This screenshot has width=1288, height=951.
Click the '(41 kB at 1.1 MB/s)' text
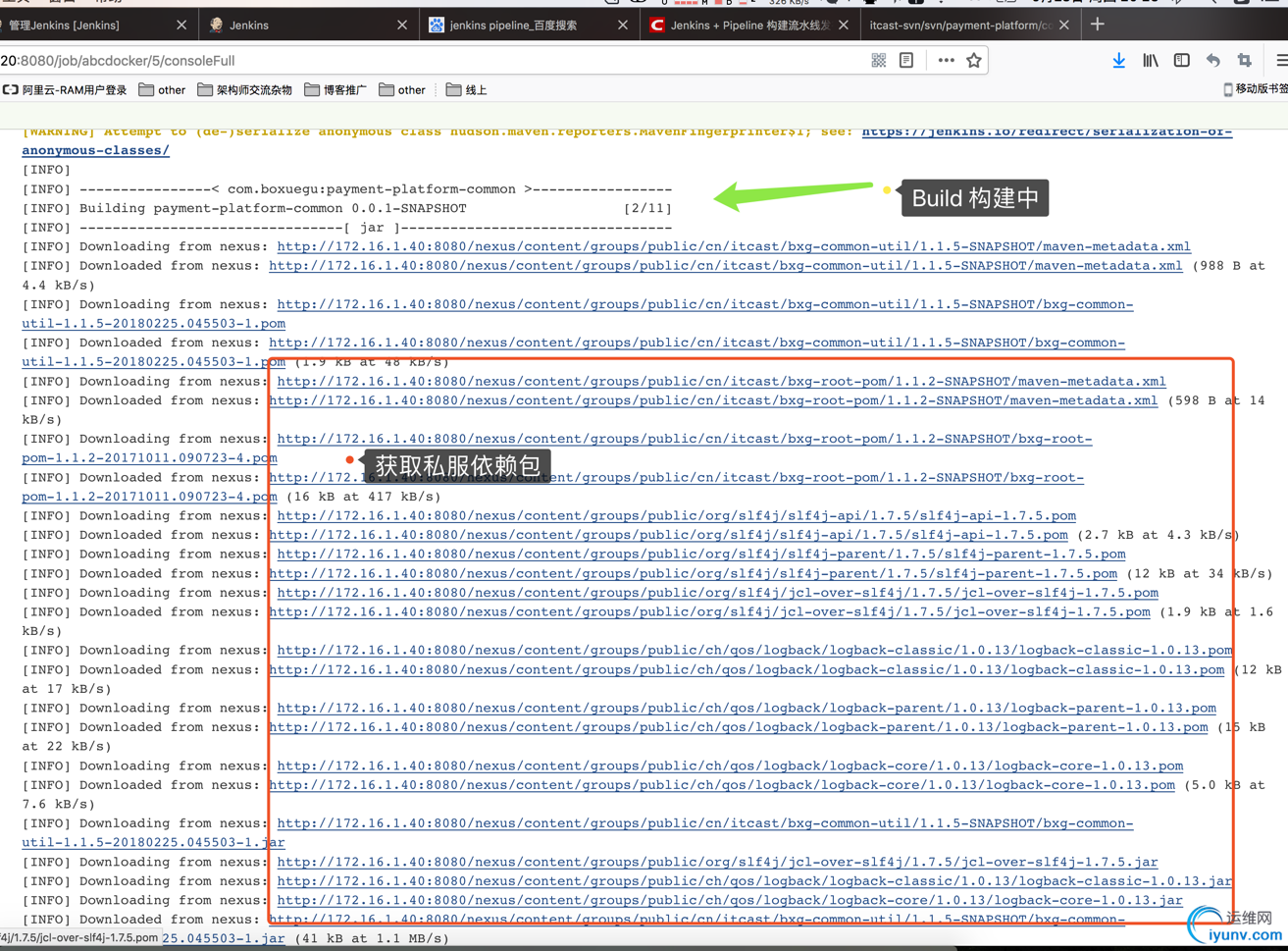[371, 938]
